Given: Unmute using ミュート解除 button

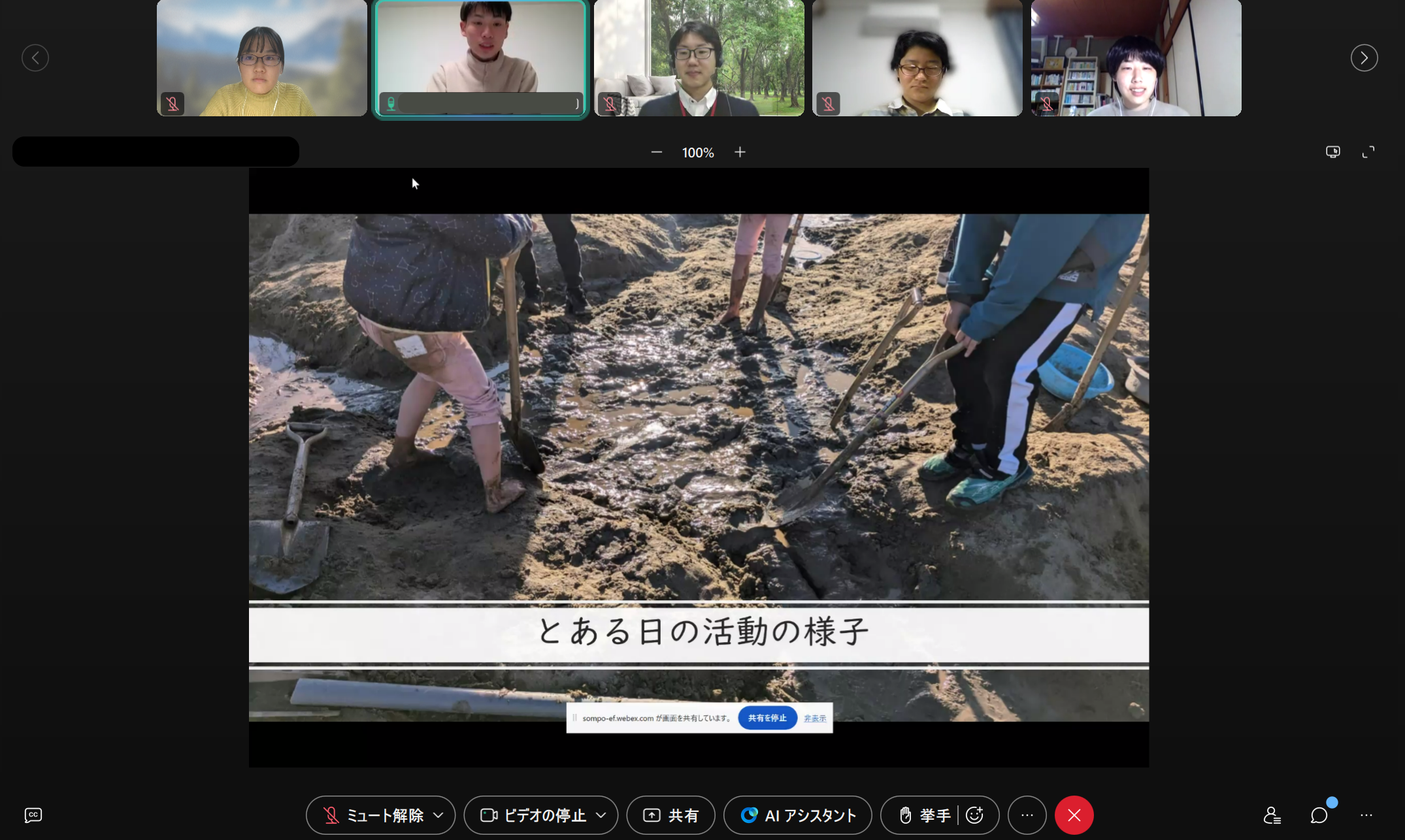Looking at the screenshot, I should click(374, 815).
